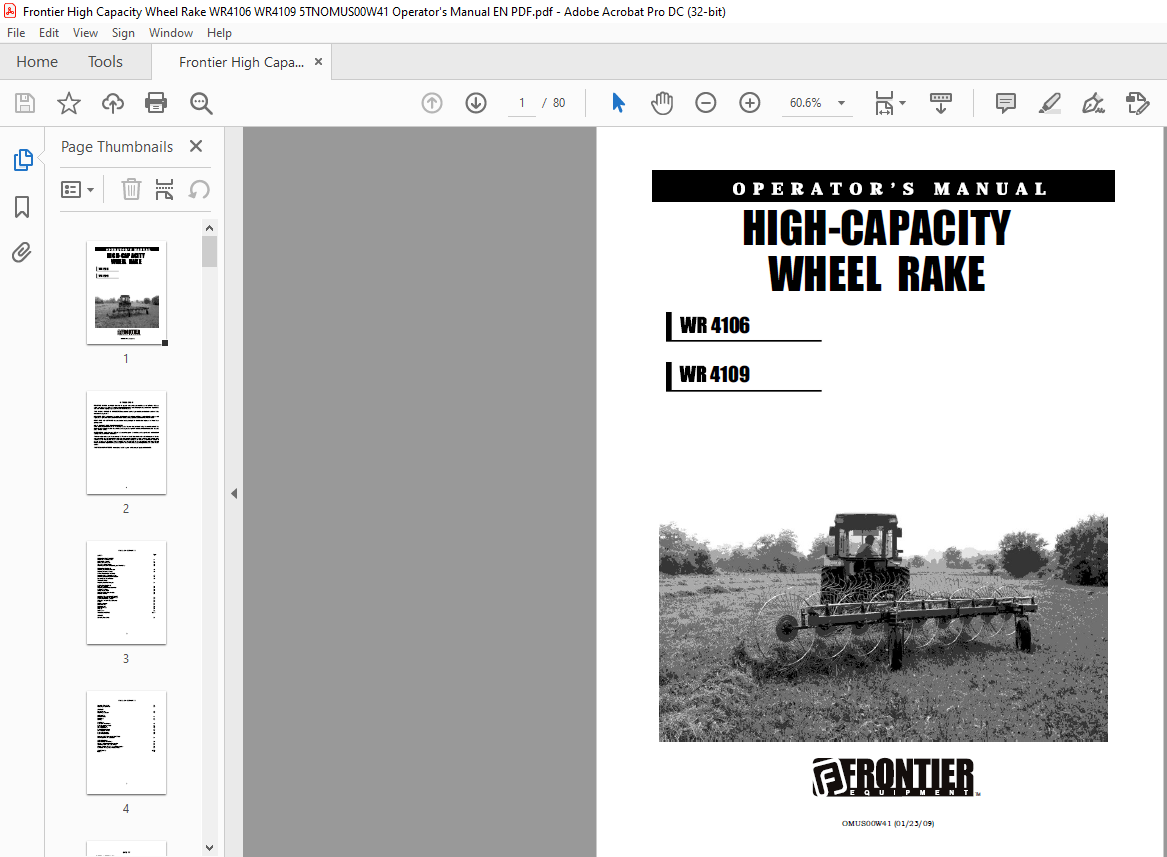Add file to starred favorites

[68, 103]
